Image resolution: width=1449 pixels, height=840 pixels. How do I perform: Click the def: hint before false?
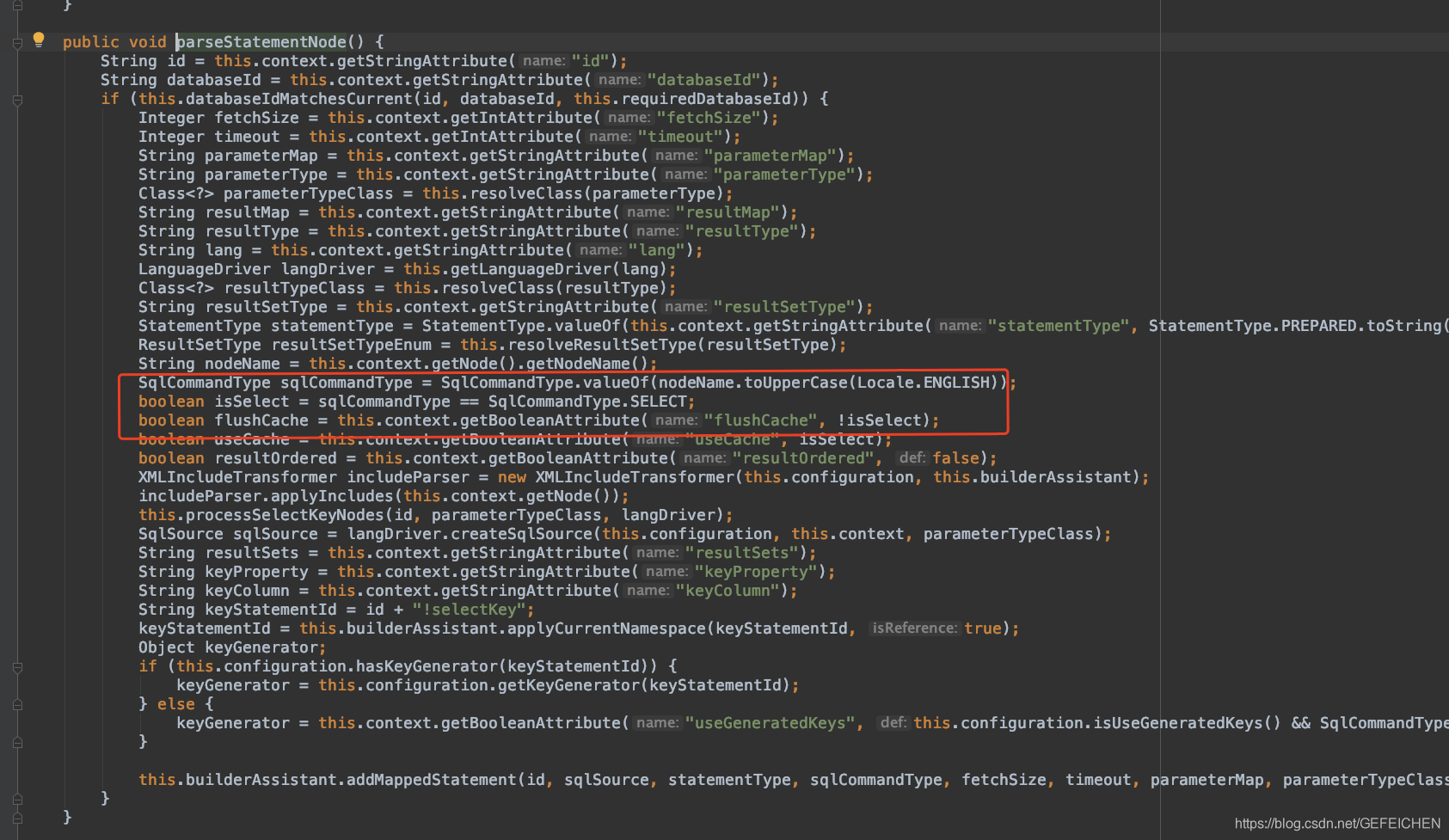coord(912,458)
